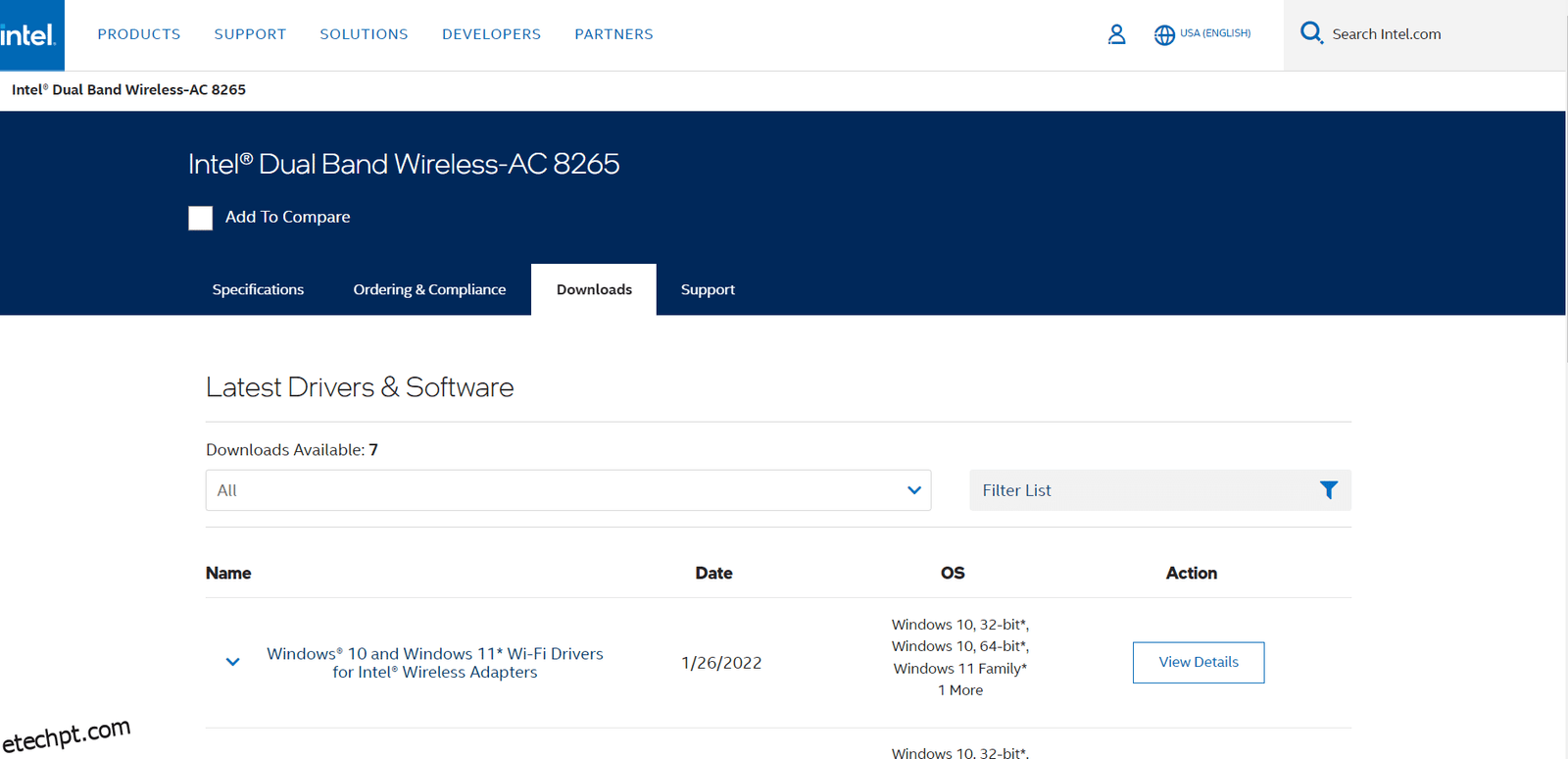
Task: Click the Name column header
Action: (x=228, y=573)
